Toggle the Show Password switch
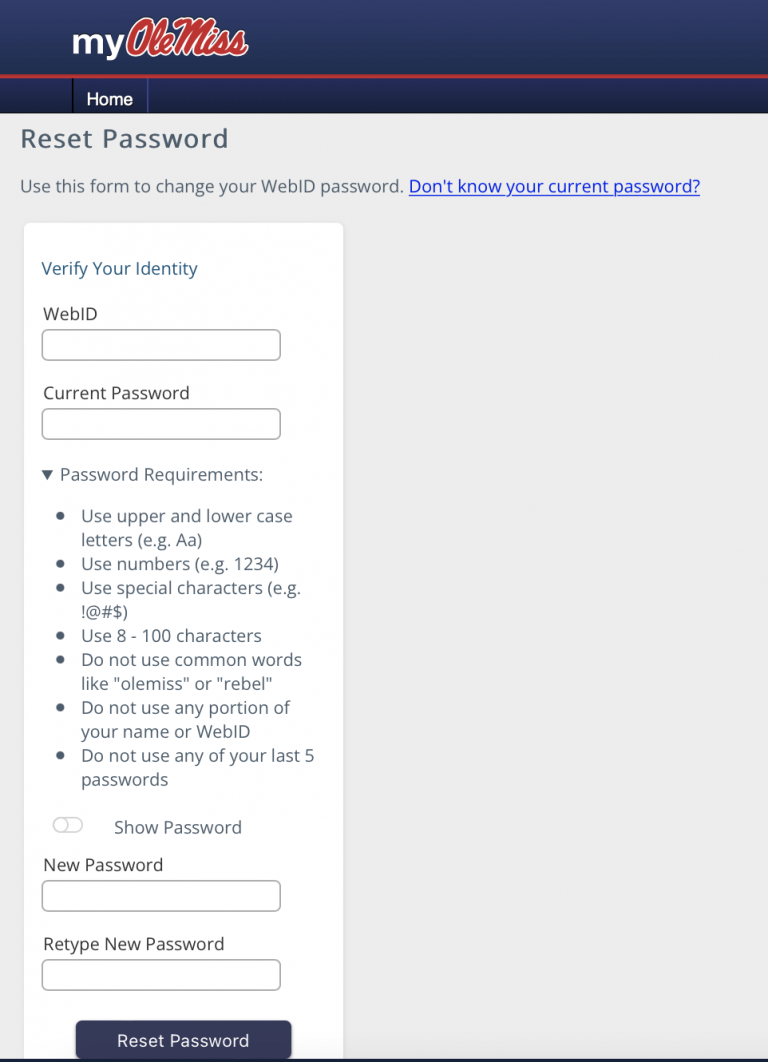The width and height of the screenshot is (768, 1062). (68, 825)
